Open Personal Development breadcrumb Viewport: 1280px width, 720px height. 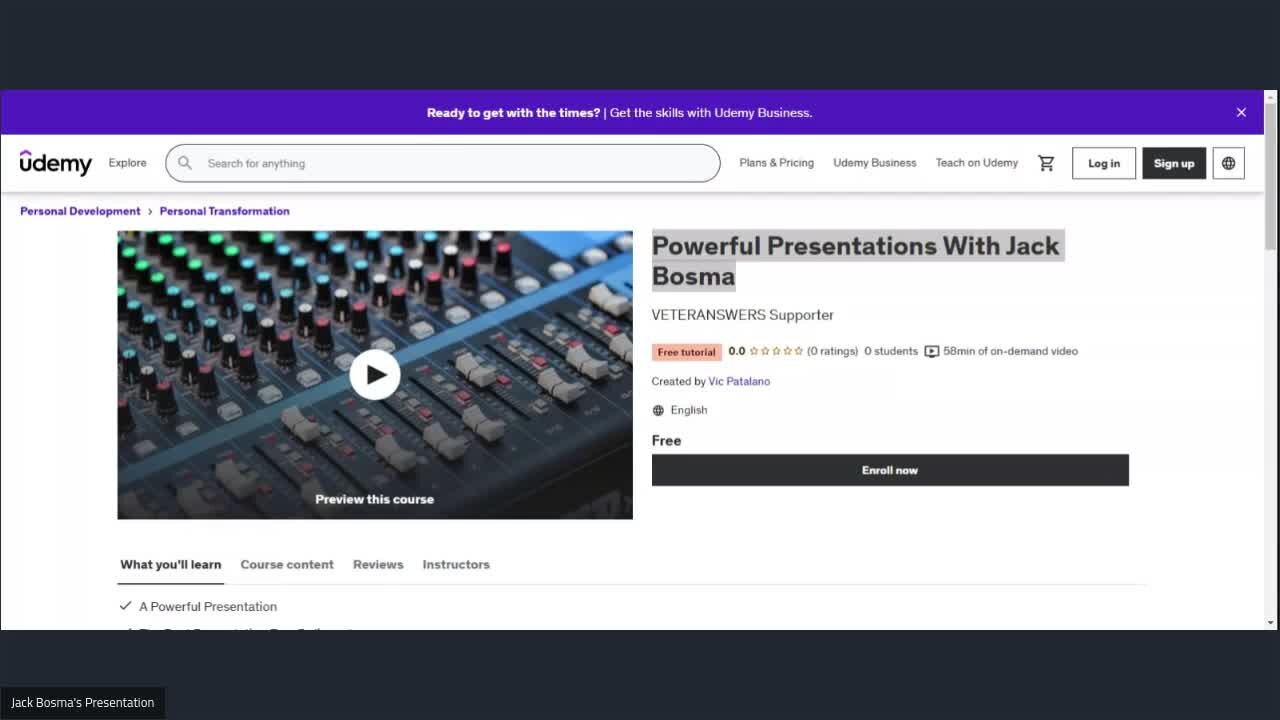80,211
